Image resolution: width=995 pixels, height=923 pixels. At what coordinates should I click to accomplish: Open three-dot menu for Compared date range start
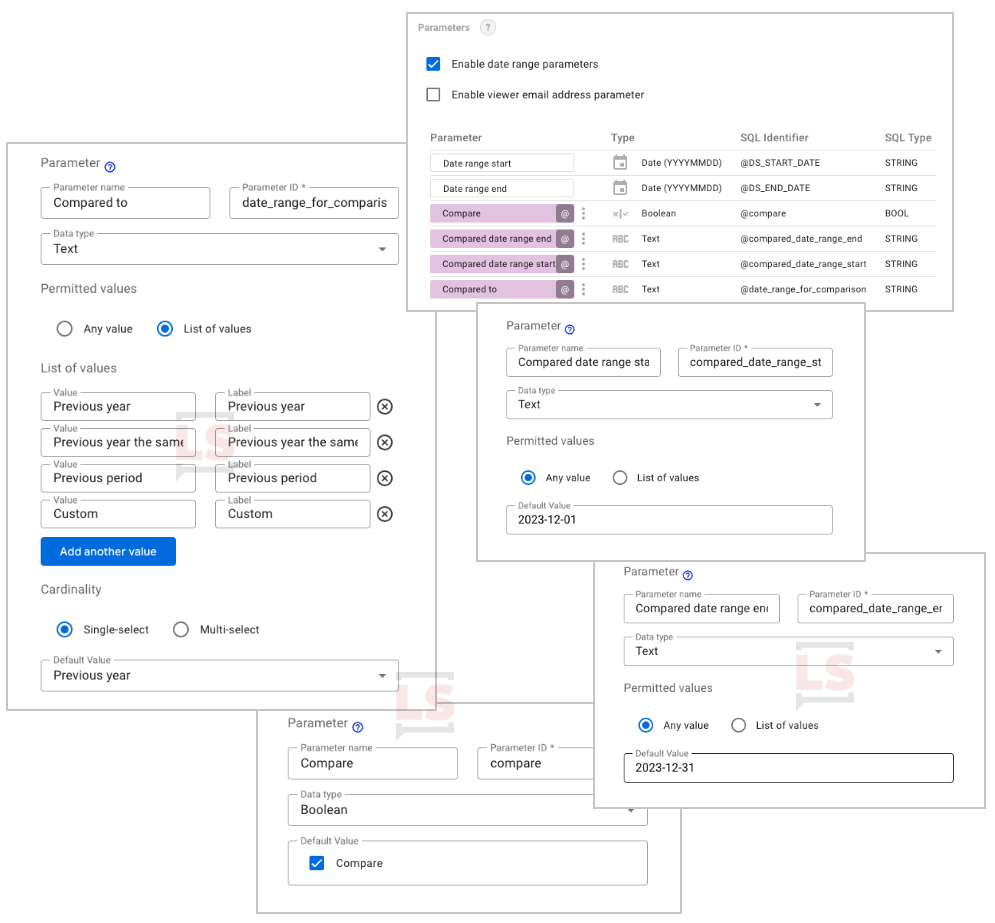click(x=583, y=264)
